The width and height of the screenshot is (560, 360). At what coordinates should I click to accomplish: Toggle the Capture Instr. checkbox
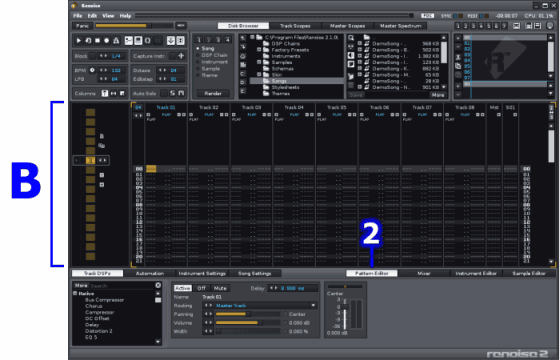172,56
